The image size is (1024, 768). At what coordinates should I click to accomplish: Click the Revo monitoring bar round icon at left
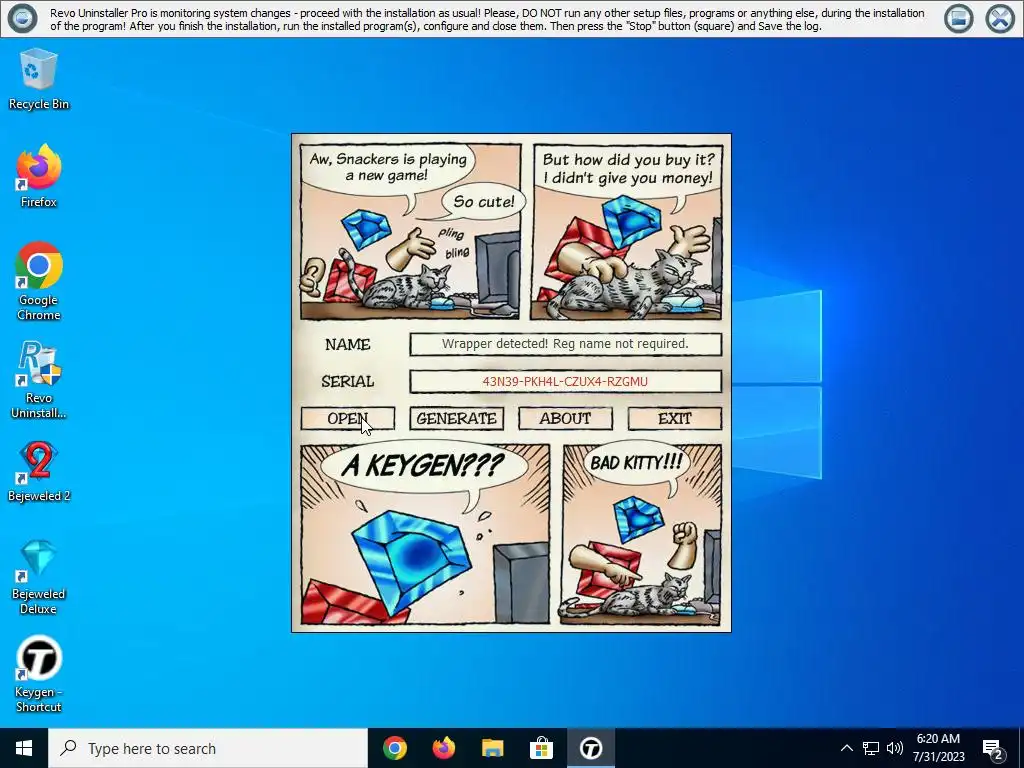pyautogui.click(x=22, y=18)
